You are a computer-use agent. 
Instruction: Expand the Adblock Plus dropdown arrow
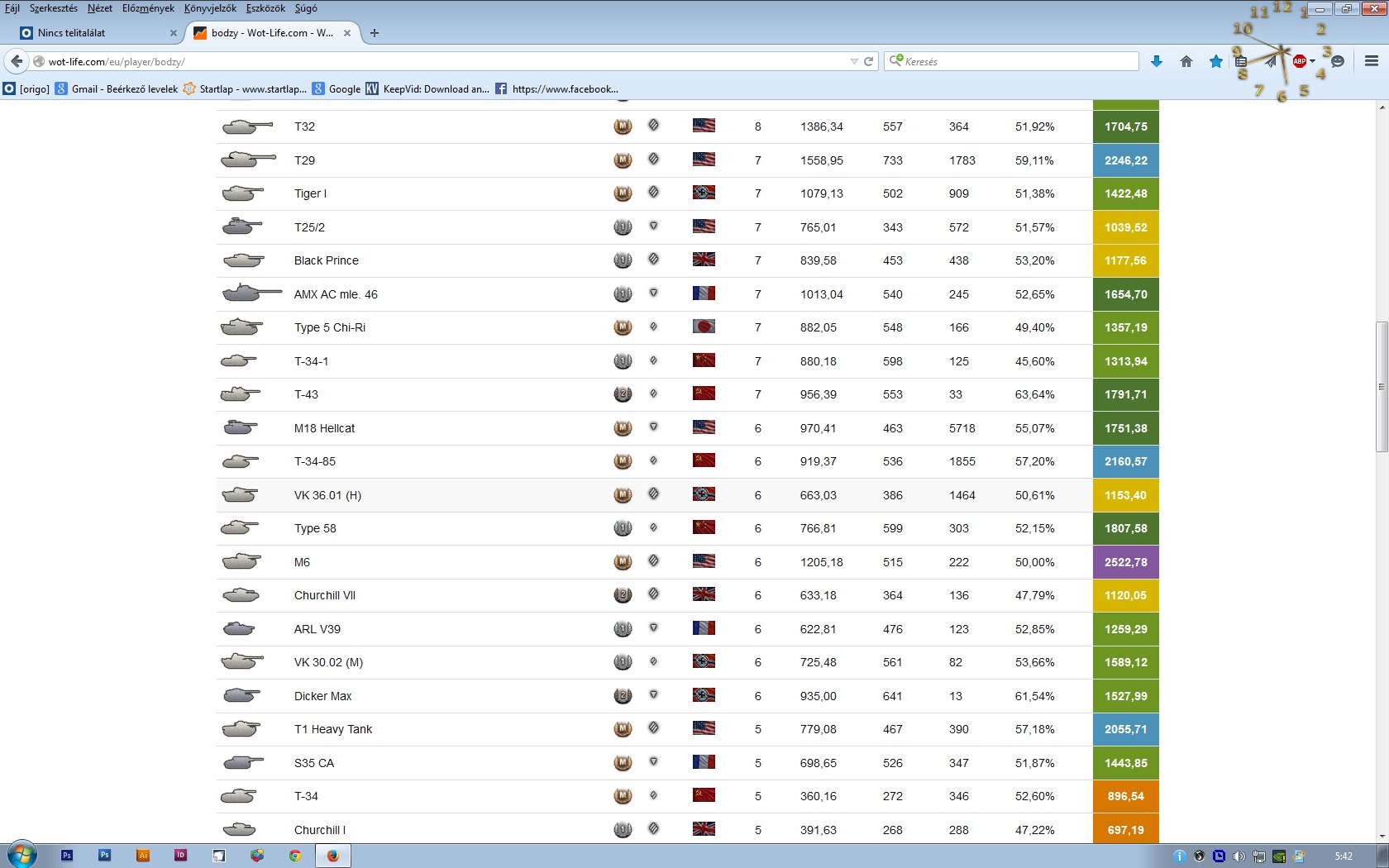1312,61
